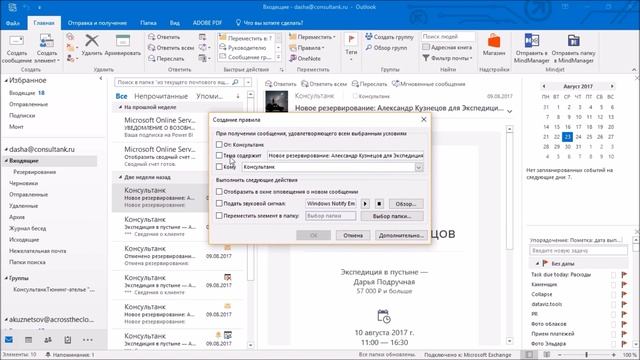
Task: Switch to Mail view in bottom bar
Action: [x=9, y=340]
